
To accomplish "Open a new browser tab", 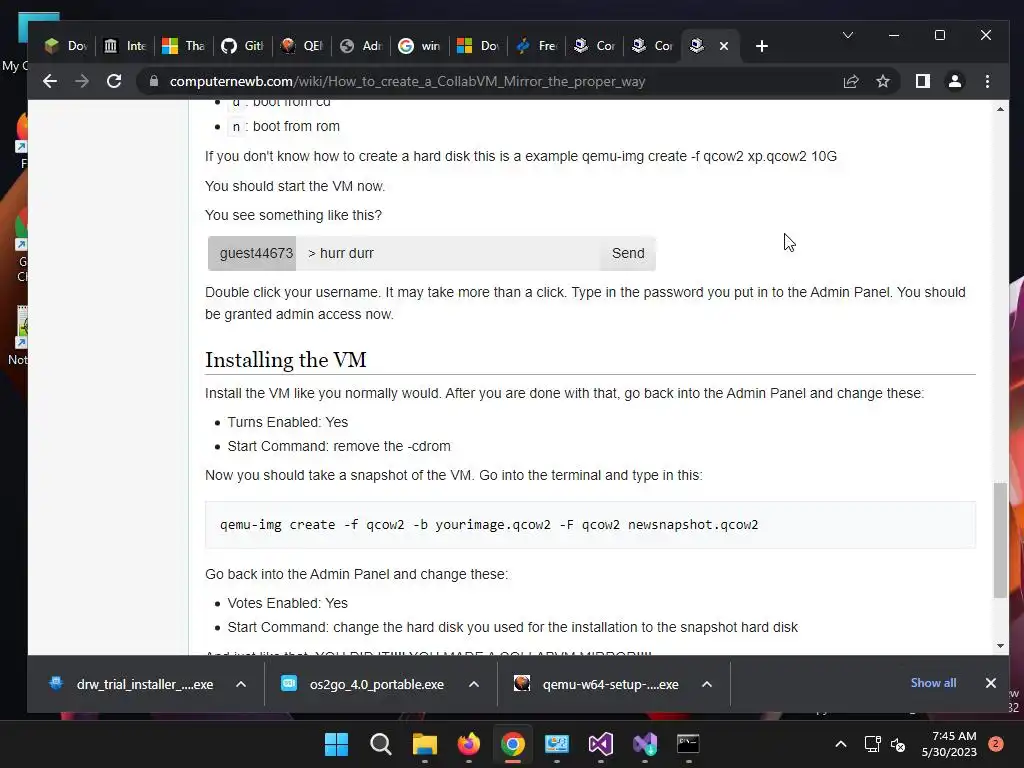I will click(761, 46).
